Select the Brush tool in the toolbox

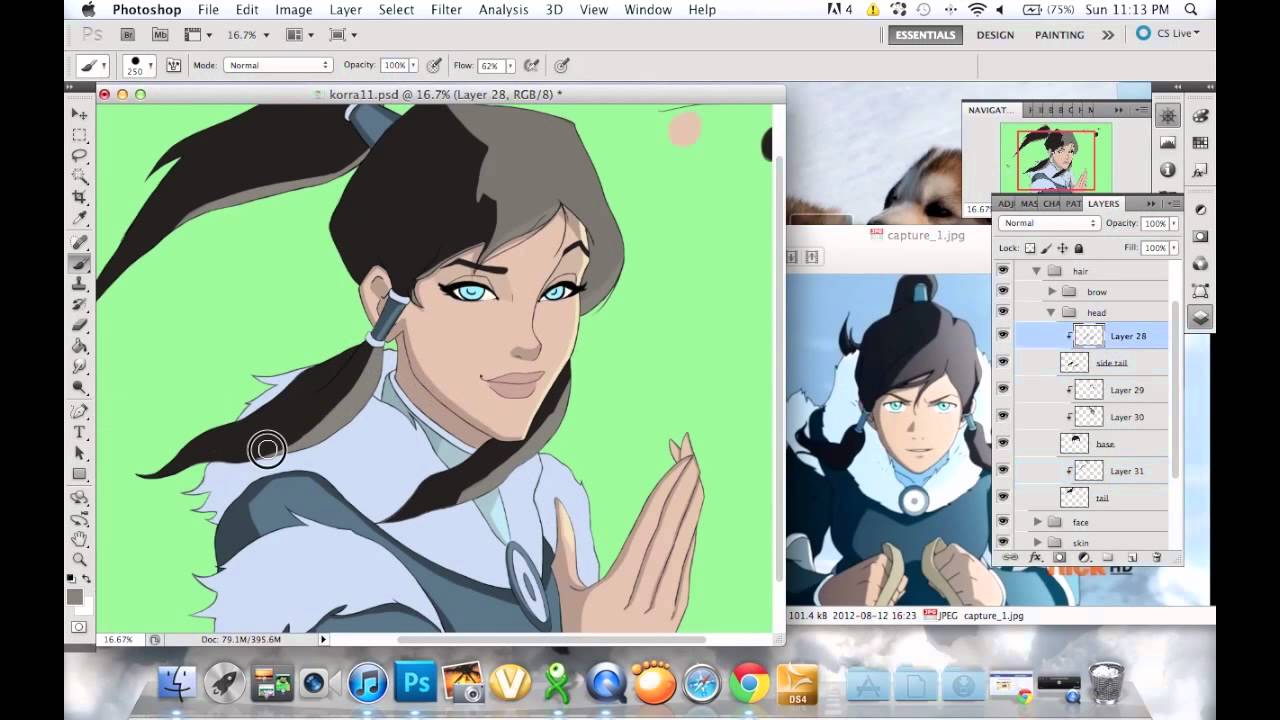[x=79, y=264]
